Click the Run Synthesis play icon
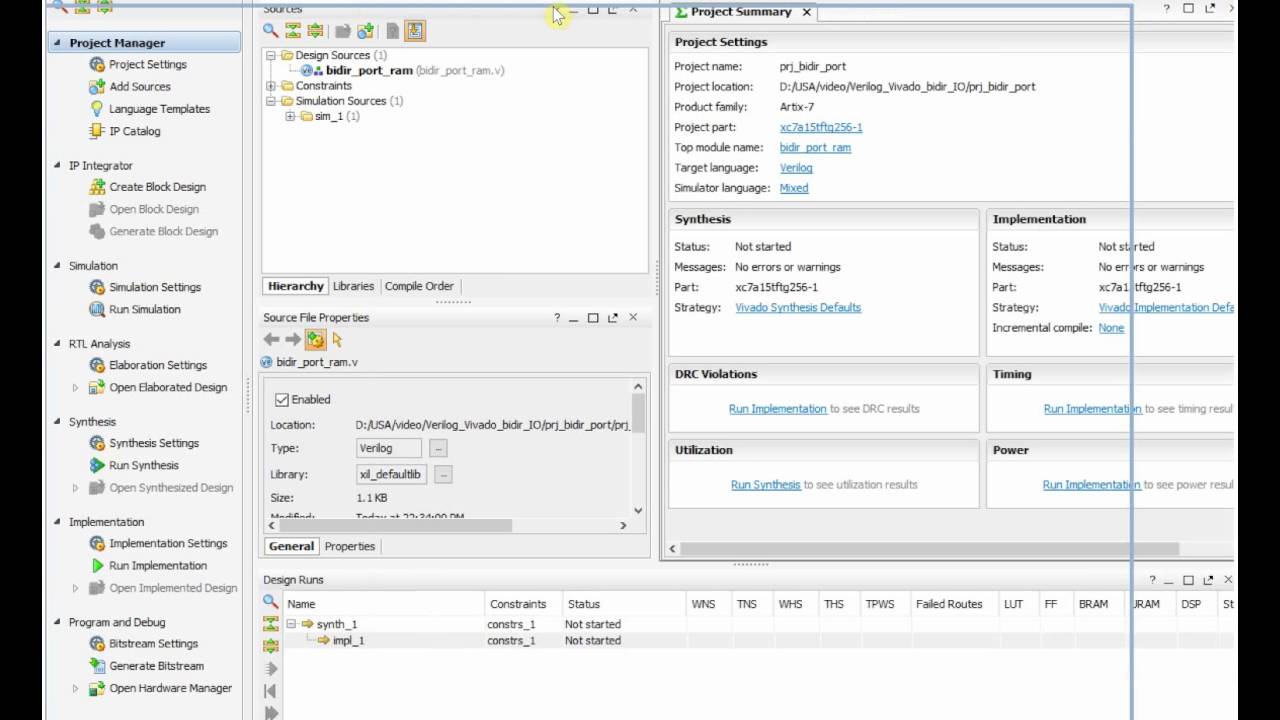Viewport: 1280px width, 720px height. pos(97,465)
